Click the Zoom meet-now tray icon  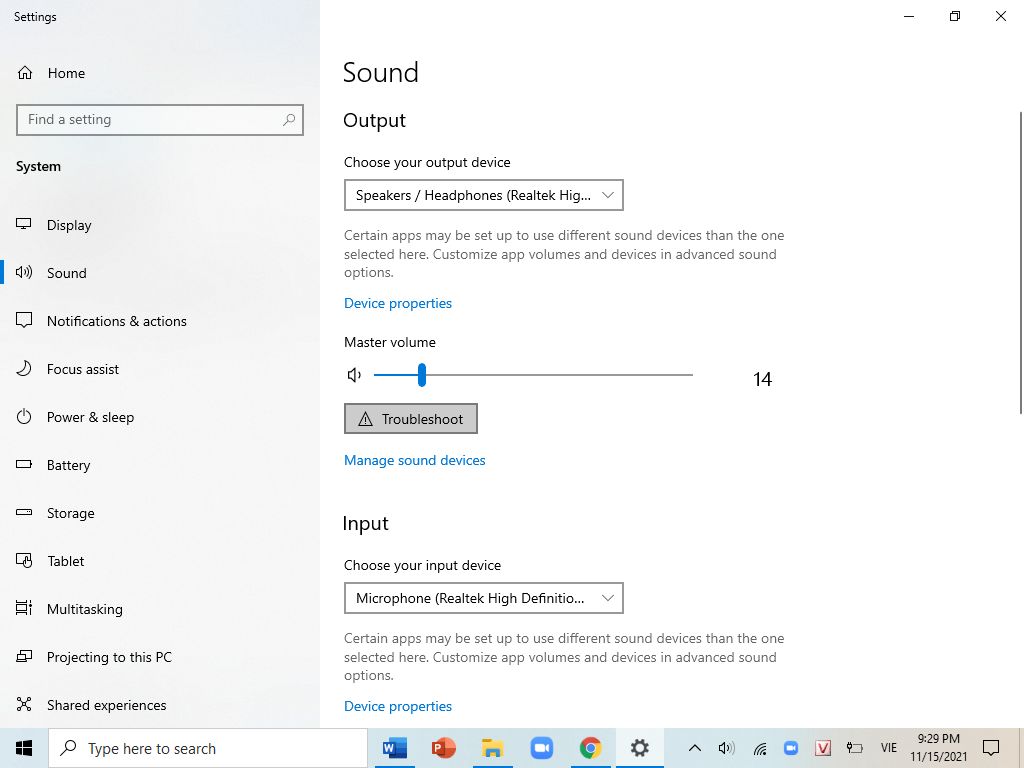pos(791,748)
